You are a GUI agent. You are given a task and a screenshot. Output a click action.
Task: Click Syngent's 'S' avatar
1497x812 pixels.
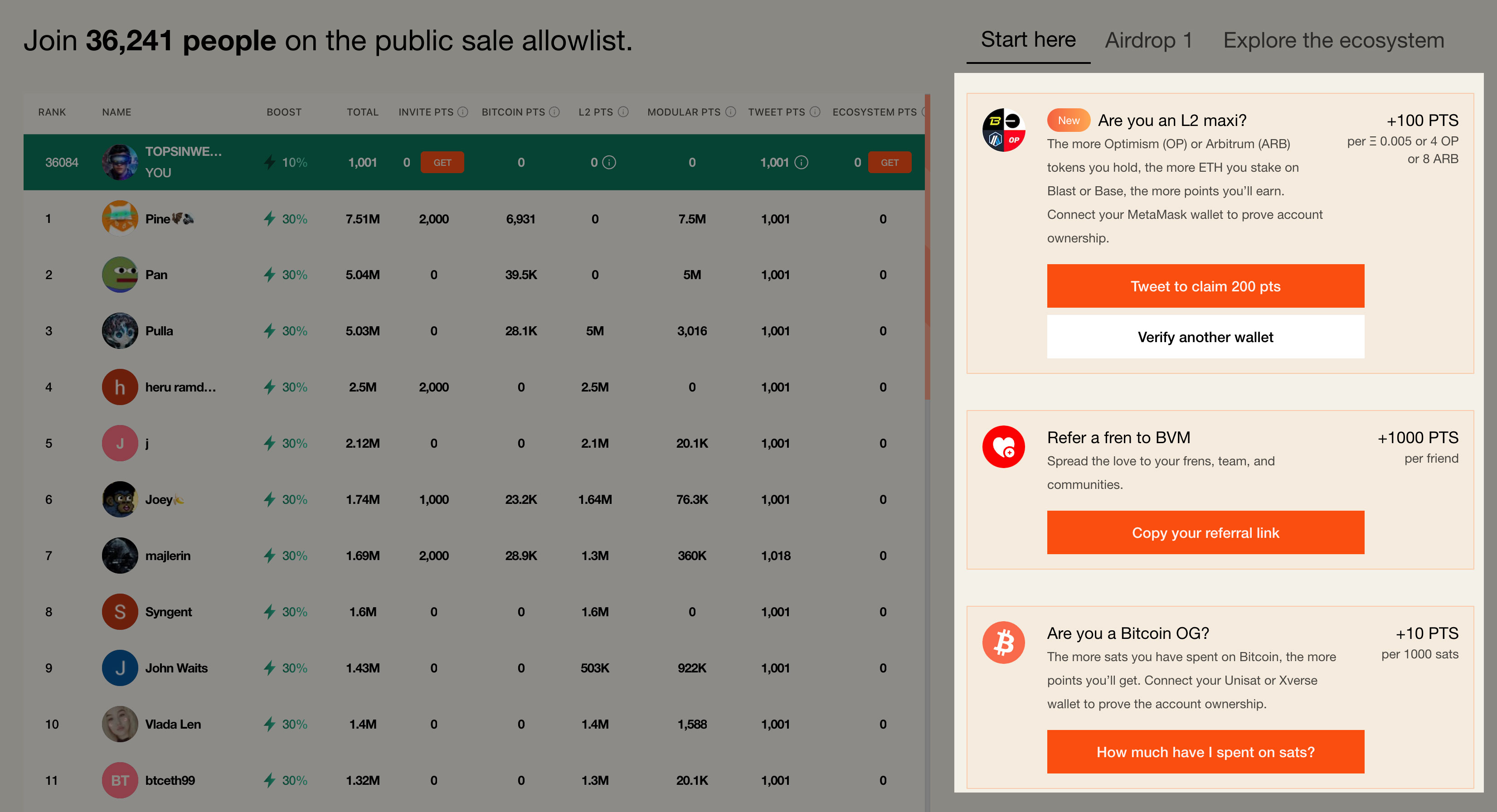(120, 612)
